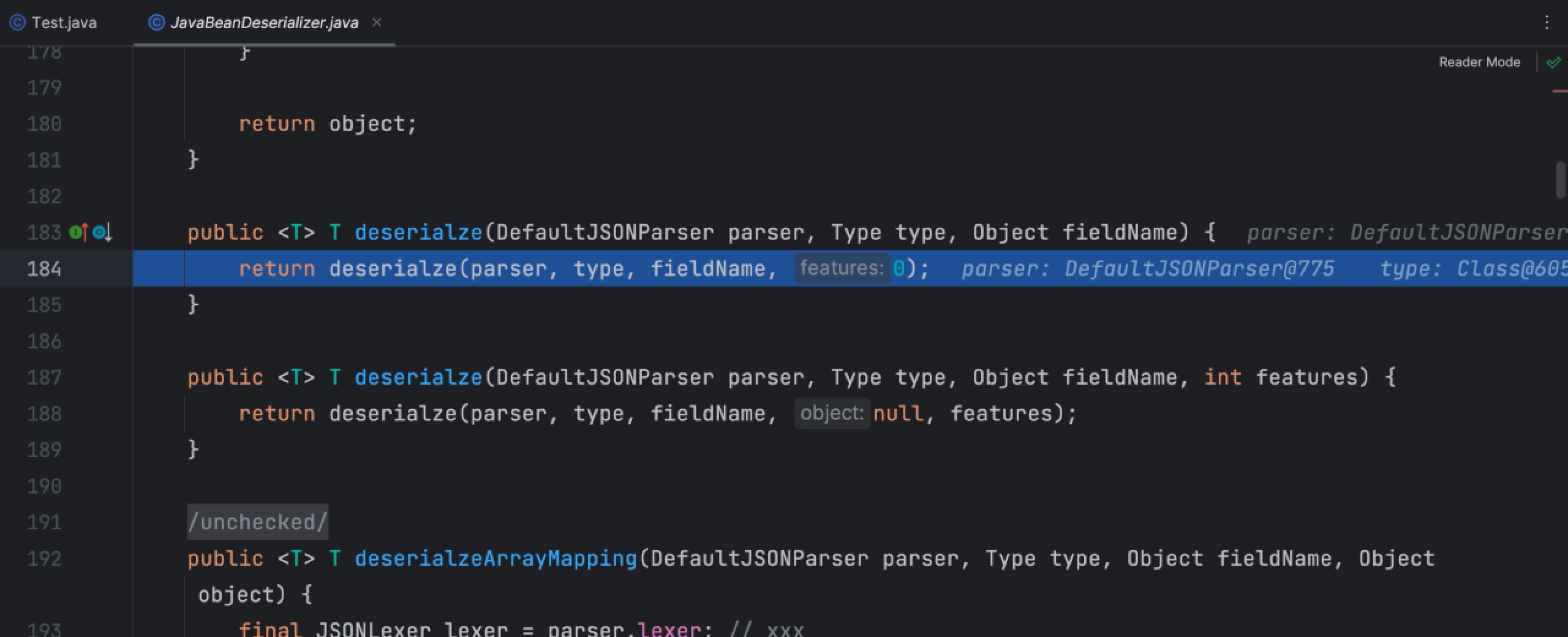Click deserialzeArrayMapping method name on line 192
This screenshot has height=637, width=1568.
click(x=496, y=559)
